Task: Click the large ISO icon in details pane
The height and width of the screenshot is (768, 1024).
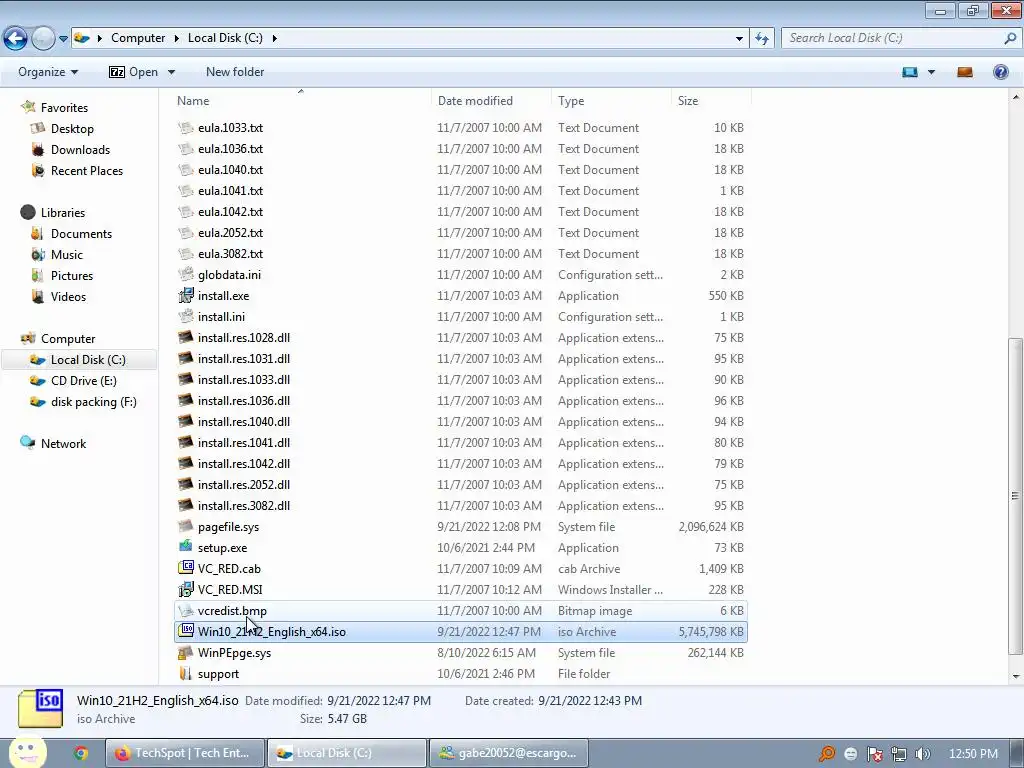Action: (40, 709)
